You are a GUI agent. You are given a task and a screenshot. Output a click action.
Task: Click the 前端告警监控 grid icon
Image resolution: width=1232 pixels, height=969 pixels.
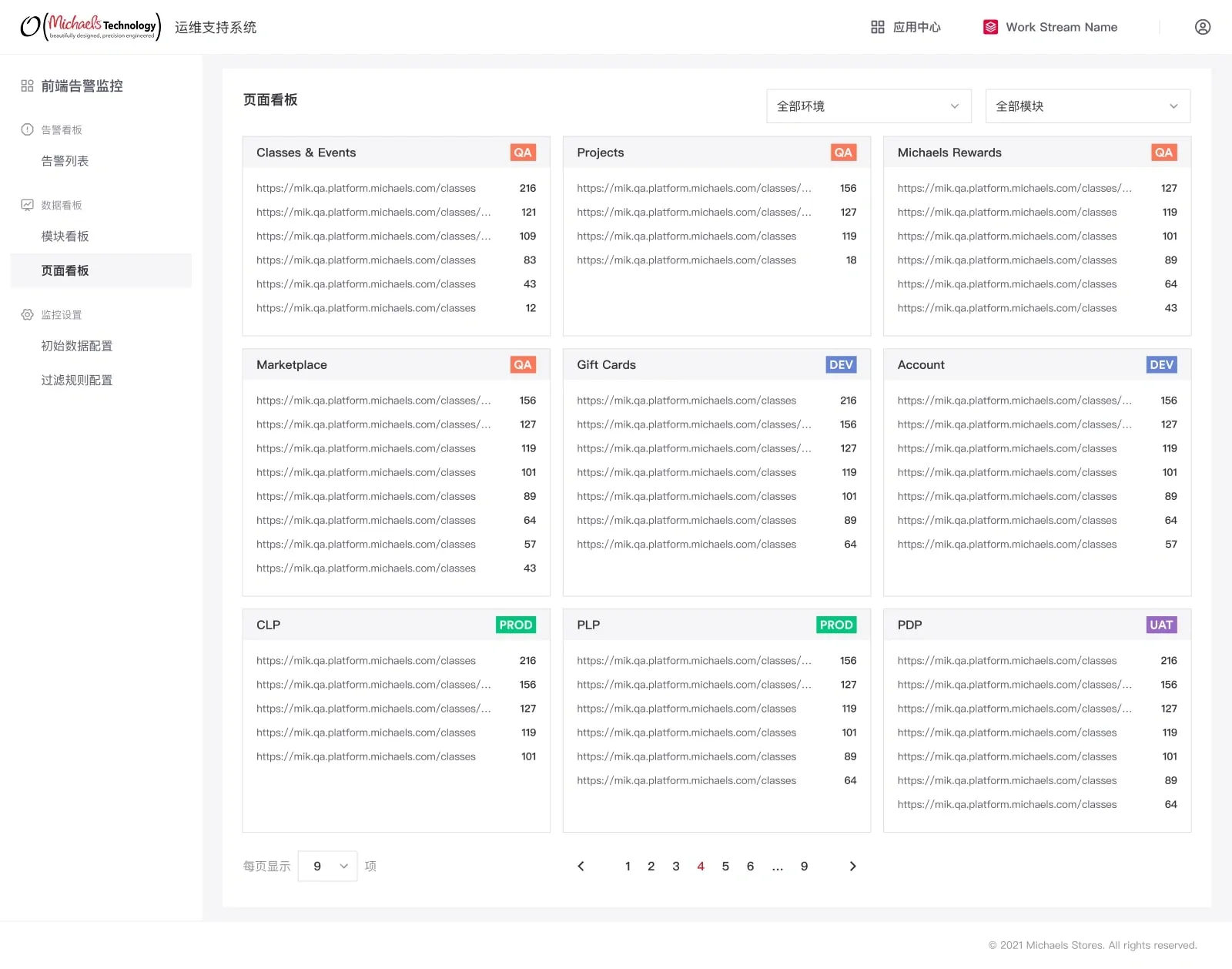coord(27,85)
